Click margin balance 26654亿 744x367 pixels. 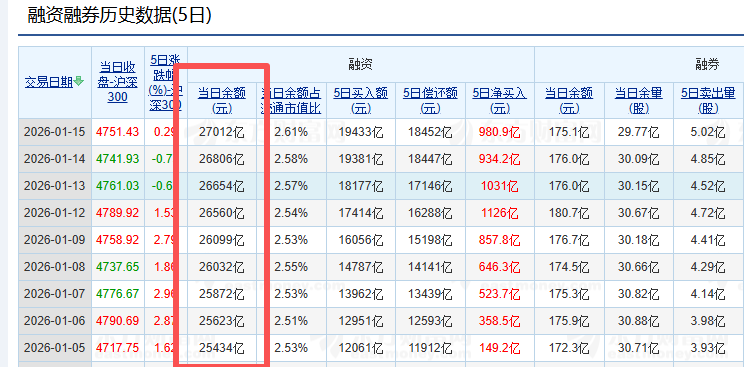click(x=222, y=186)
